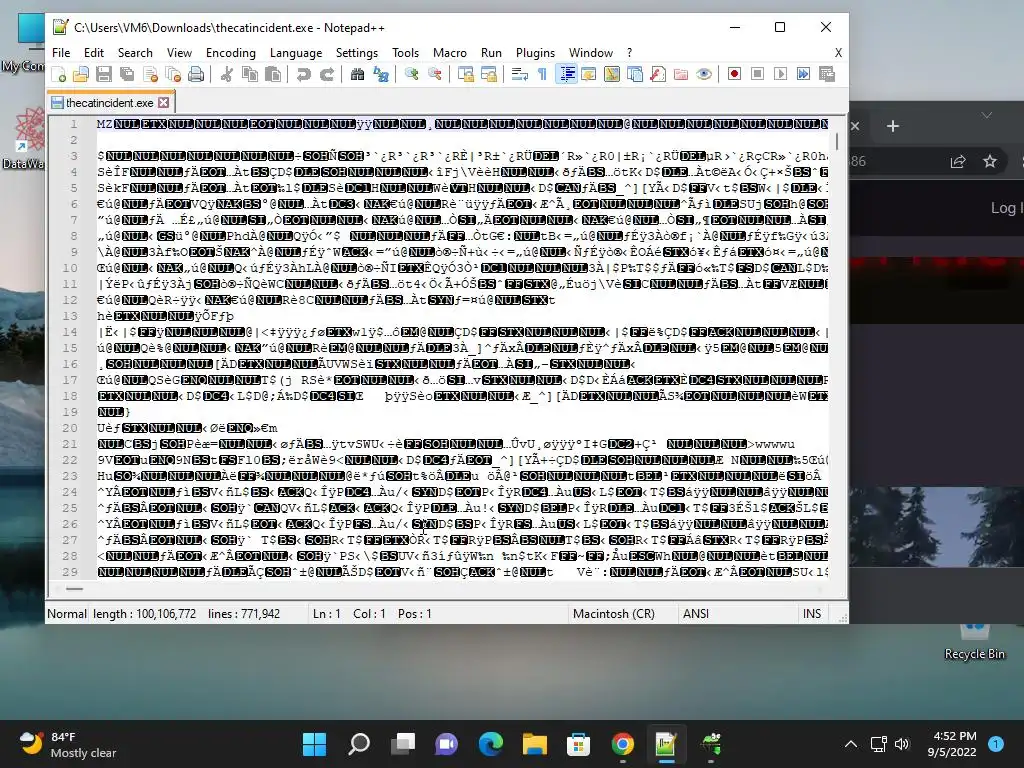1024x768 pixels.
Task: Click Macintosh (CR) in status bar
Action: tap(613, 614)
